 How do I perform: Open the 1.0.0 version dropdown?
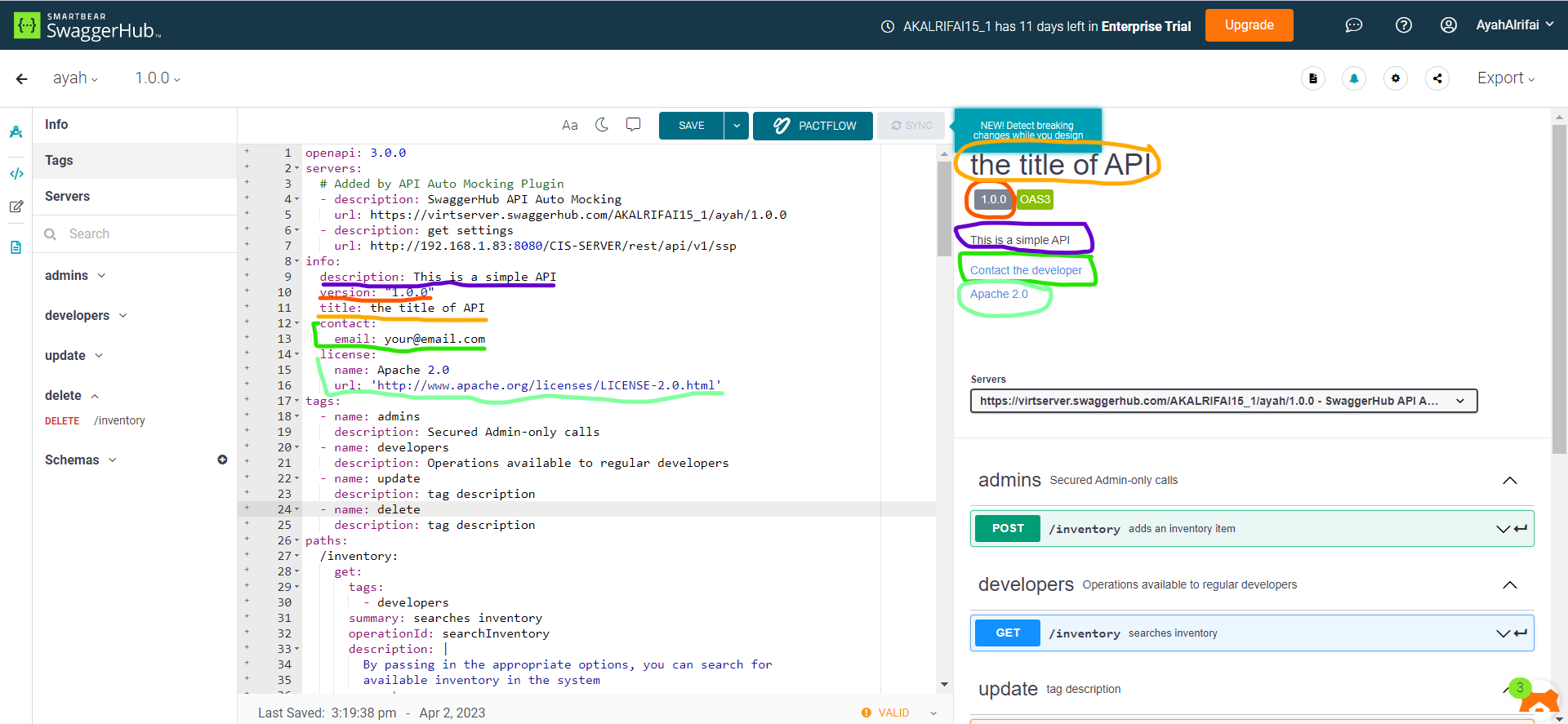click(x=158, y=78)
